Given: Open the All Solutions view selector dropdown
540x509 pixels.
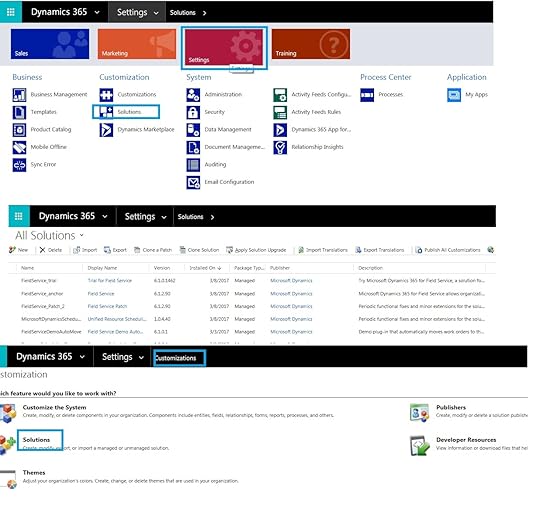Looking at the screenshot, I should pos(82,235).
